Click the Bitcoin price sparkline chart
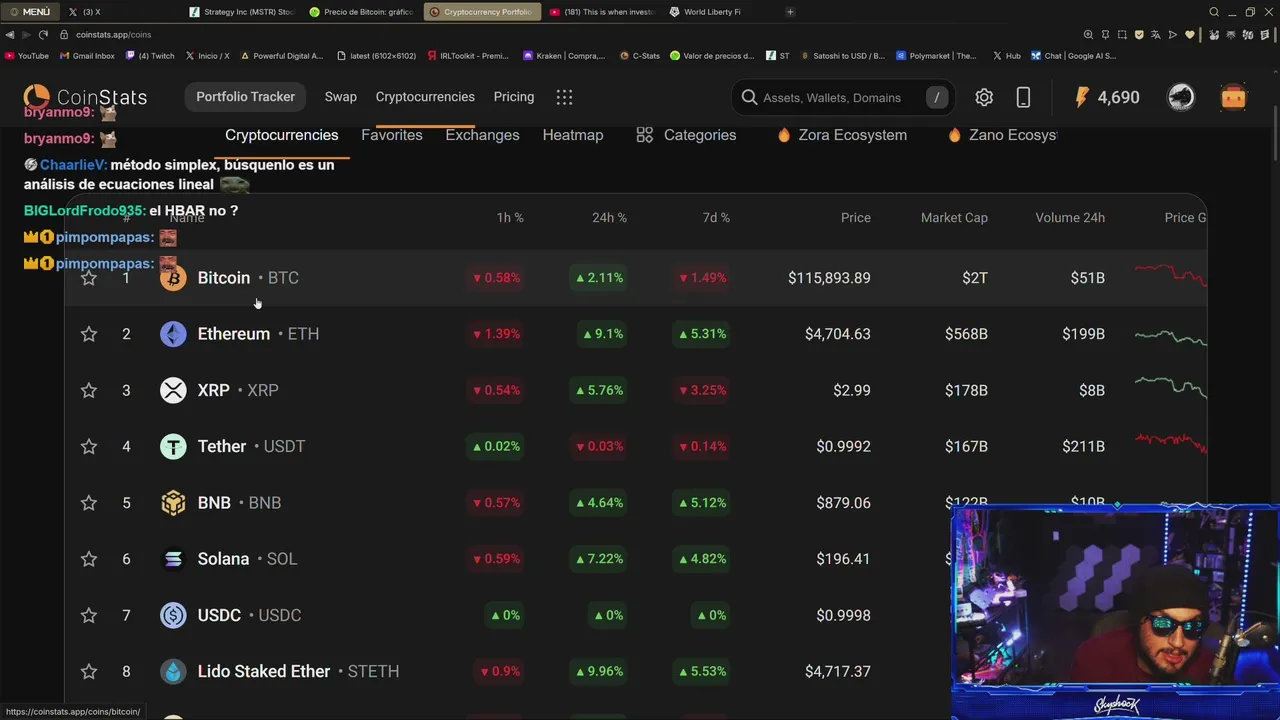The height and width of the screenshot is (720, 1280). (x=1171, y=275)
